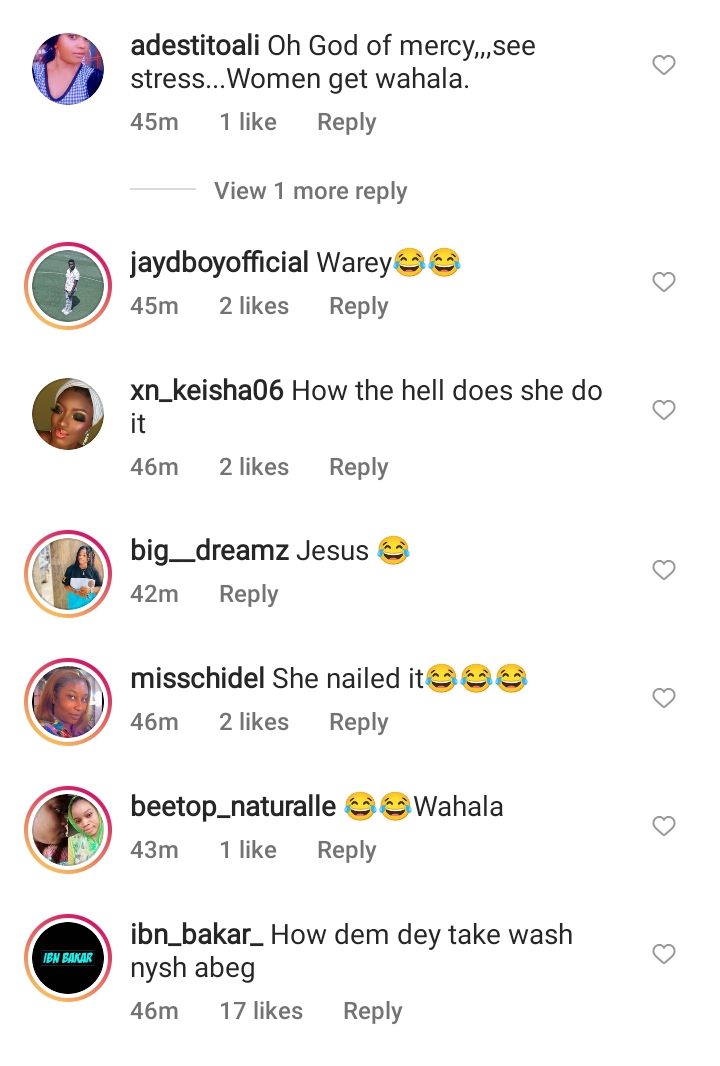720x1066 pixels.
Task: Expand 'View 1 more reply' thread
Action: (x=311, y=191)
